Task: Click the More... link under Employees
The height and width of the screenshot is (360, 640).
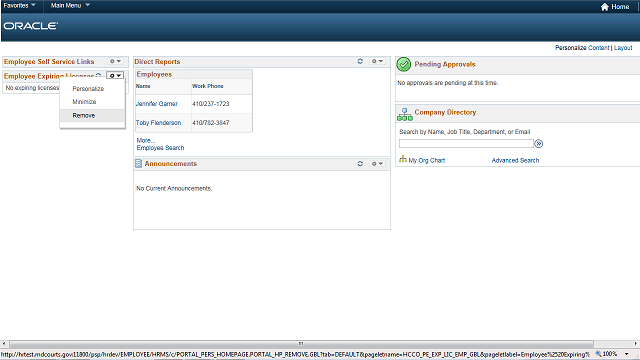Action: pos(146,140)
